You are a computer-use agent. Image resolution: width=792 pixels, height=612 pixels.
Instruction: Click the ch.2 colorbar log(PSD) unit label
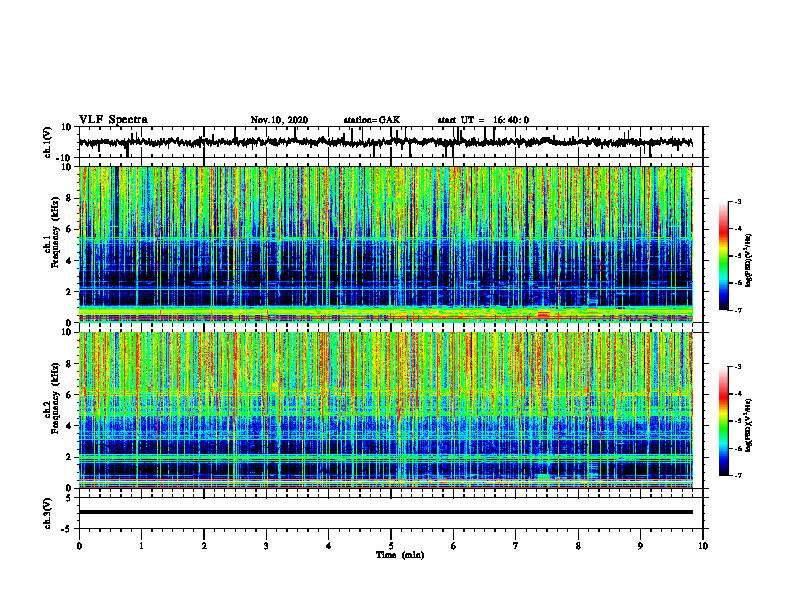point(749,426)
